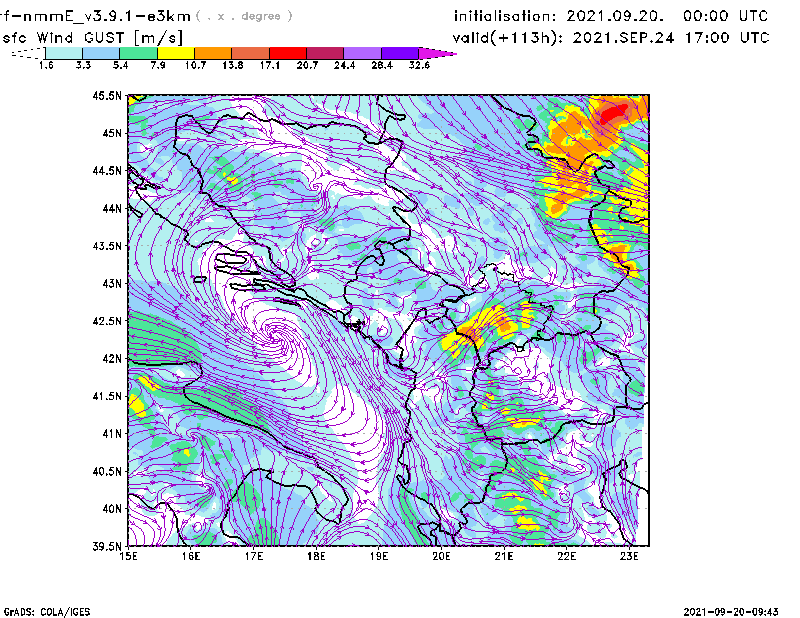This screenshot has width=800, height=618.
Task: Click the '2021-09-20-09:43' timestamp
Action: pos(731,612)
